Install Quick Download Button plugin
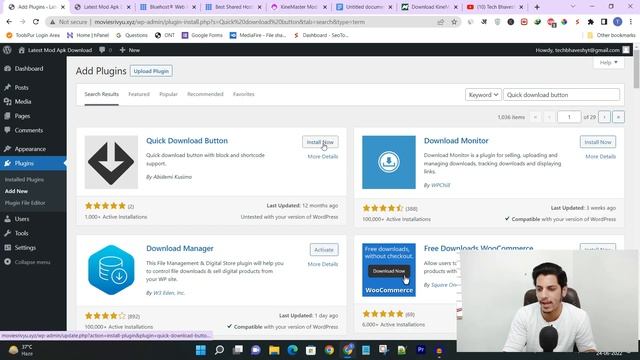The image size is (640, 360). 320,142
